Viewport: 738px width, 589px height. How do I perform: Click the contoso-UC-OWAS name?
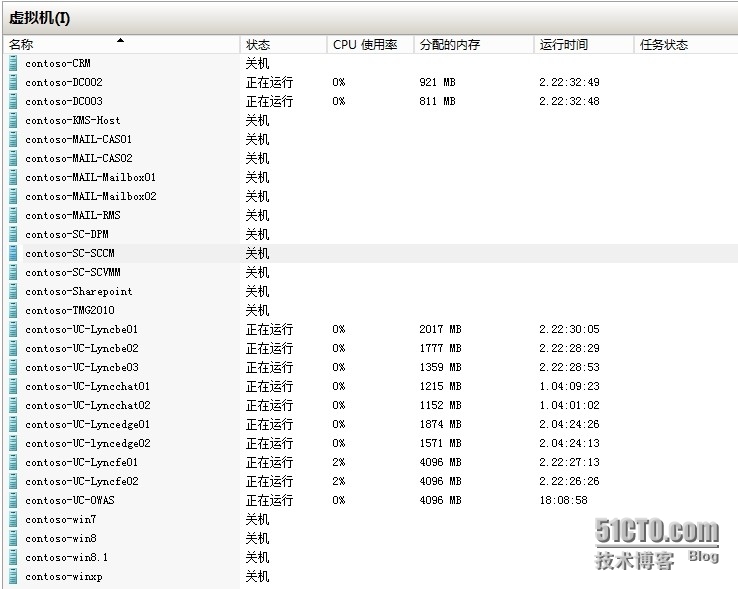(x=70, y=500)
